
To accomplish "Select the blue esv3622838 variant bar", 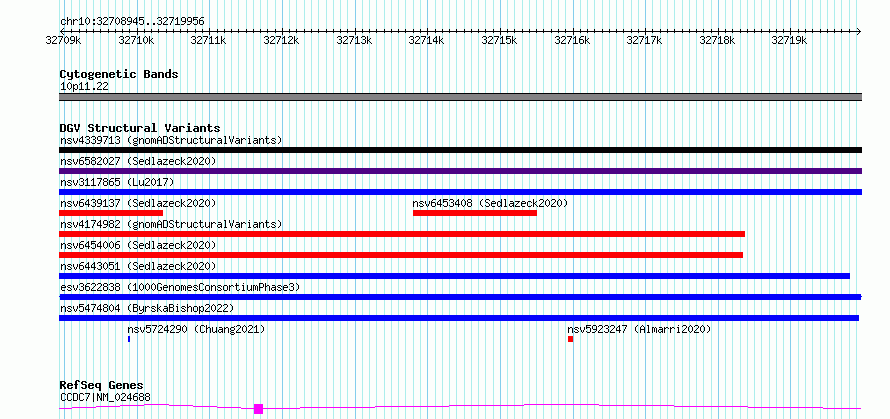I will pos(460,297).
